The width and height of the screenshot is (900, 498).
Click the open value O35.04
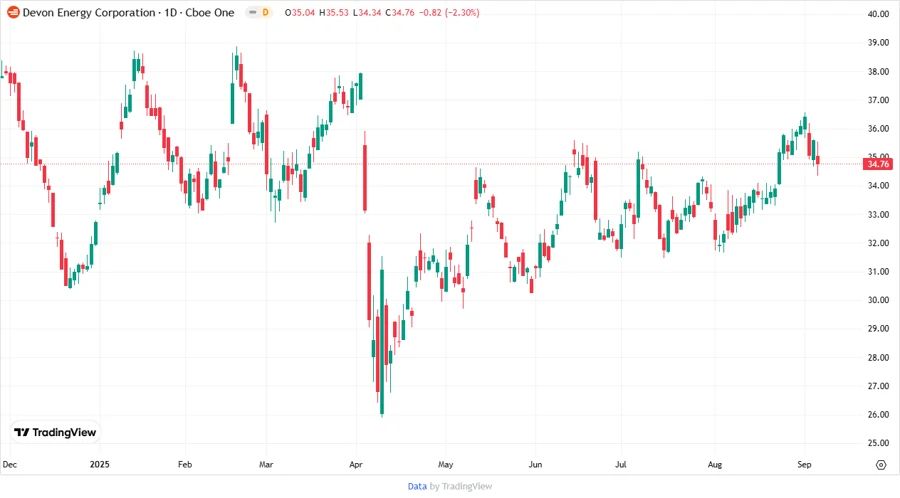point(300,12)
